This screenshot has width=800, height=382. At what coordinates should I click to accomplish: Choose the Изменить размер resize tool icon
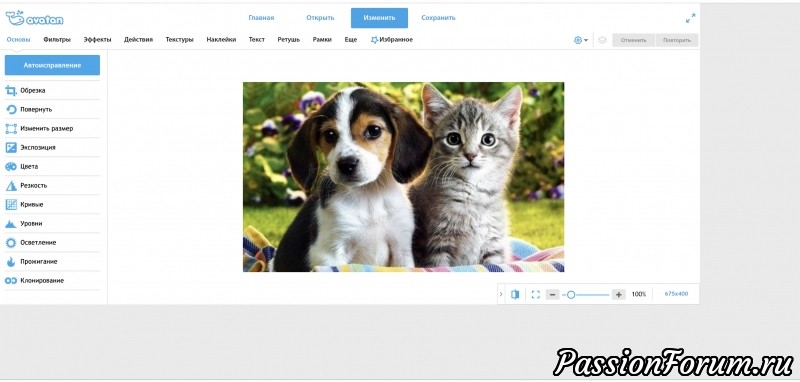[11, 129]
